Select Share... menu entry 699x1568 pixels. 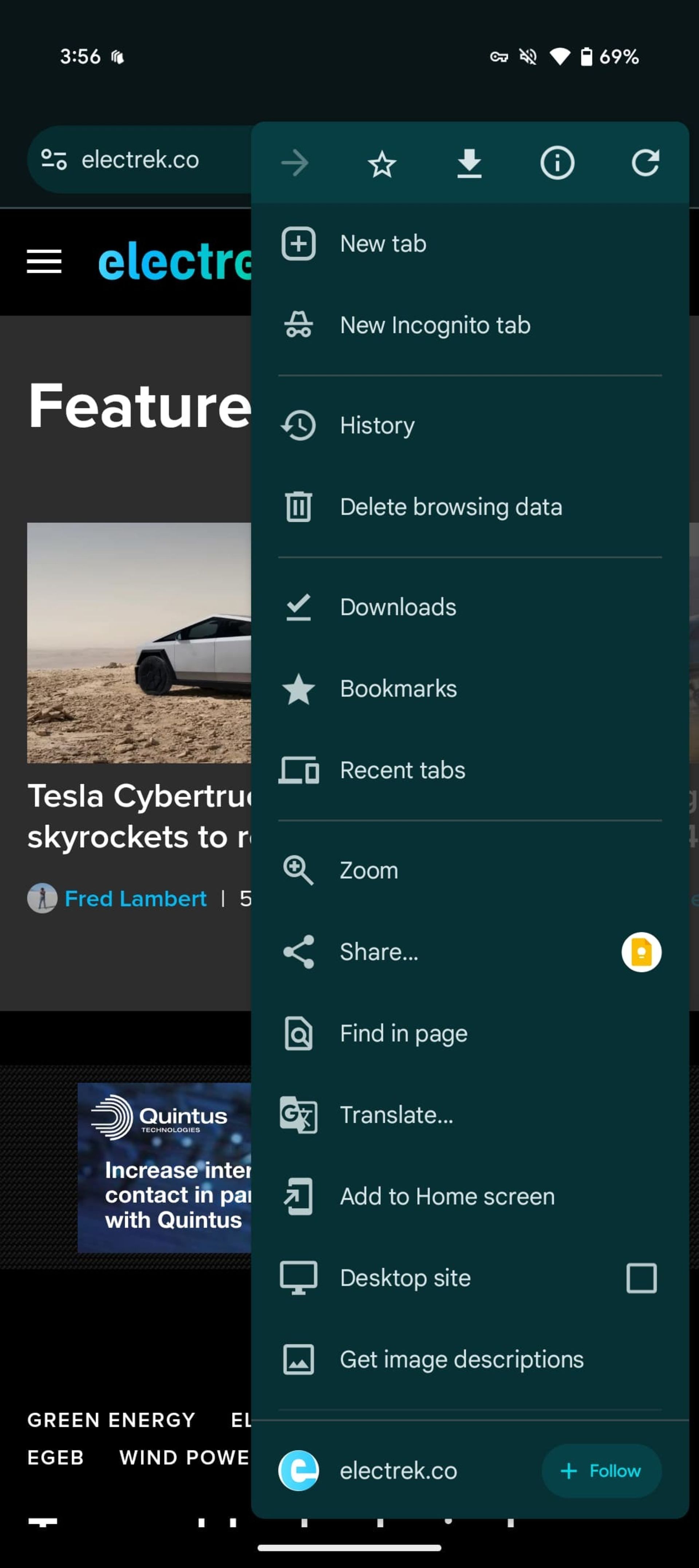click(469, 952)
